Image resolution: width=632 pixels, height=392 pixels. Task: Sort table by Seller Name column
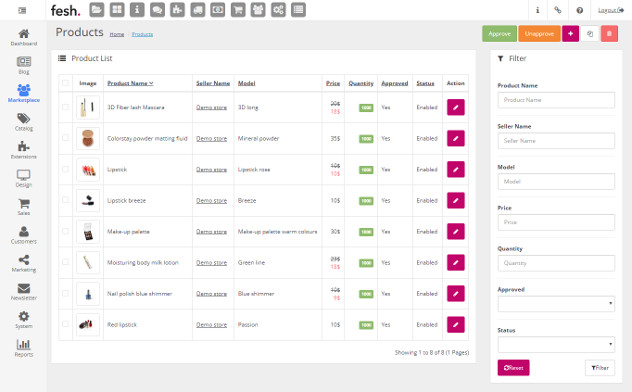point(213,83)
